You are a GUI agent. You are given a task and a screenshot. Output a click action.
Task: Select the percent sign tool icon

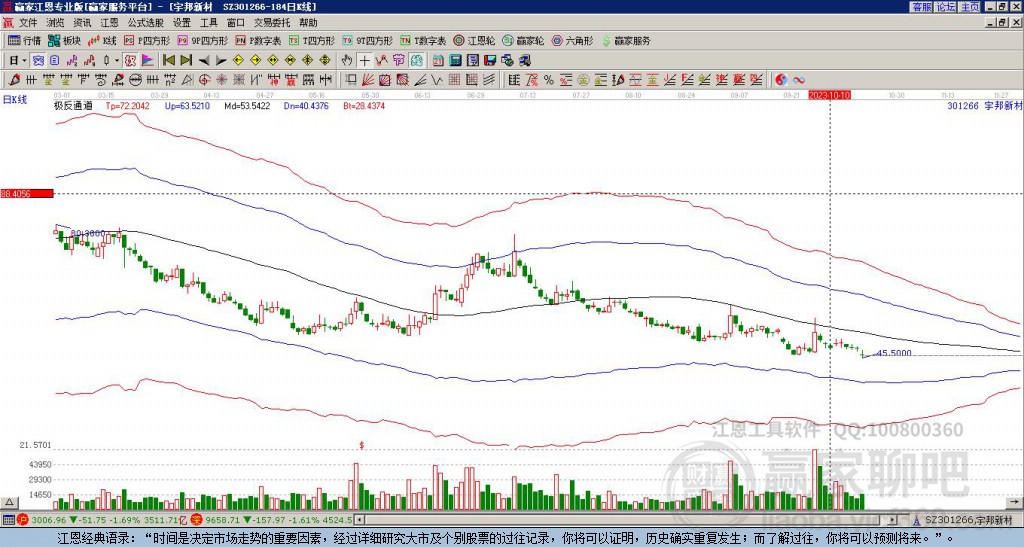(549, 80)
